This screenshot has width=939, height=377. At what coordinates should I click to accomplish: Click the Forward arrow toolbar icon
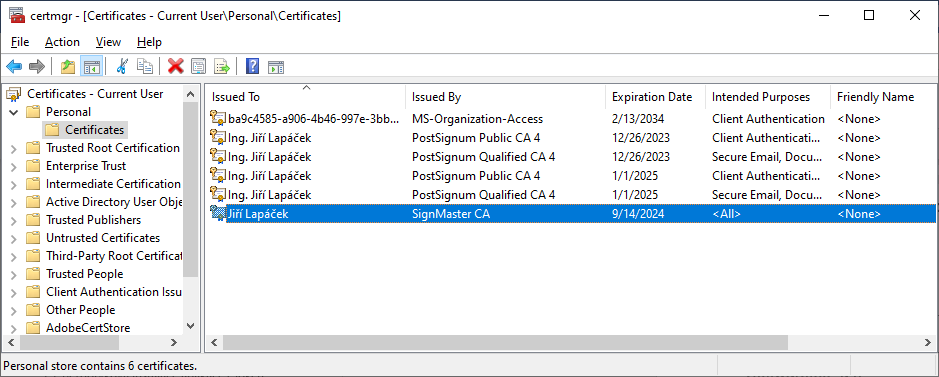click(37, 66)
